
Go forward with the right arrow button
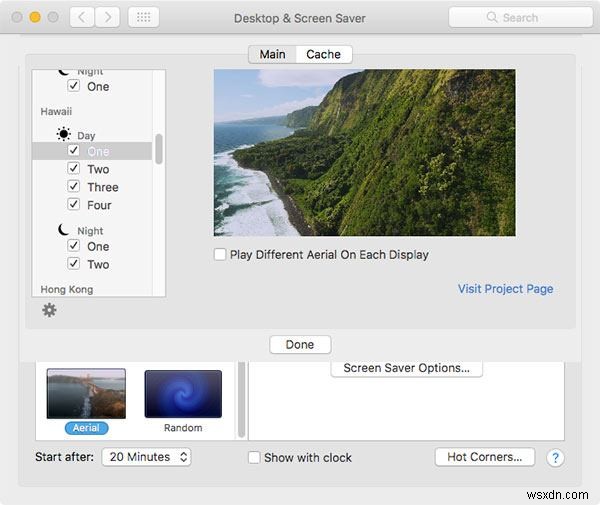108,17
